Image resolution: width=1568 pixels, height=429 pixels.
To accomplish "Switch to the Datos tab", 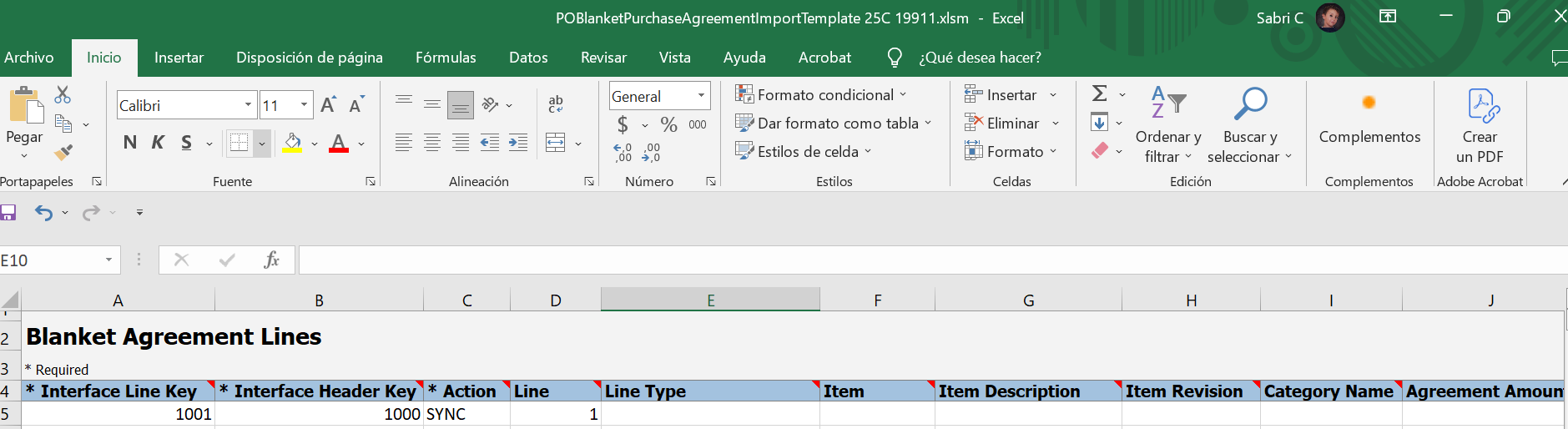I will [528, 58].
